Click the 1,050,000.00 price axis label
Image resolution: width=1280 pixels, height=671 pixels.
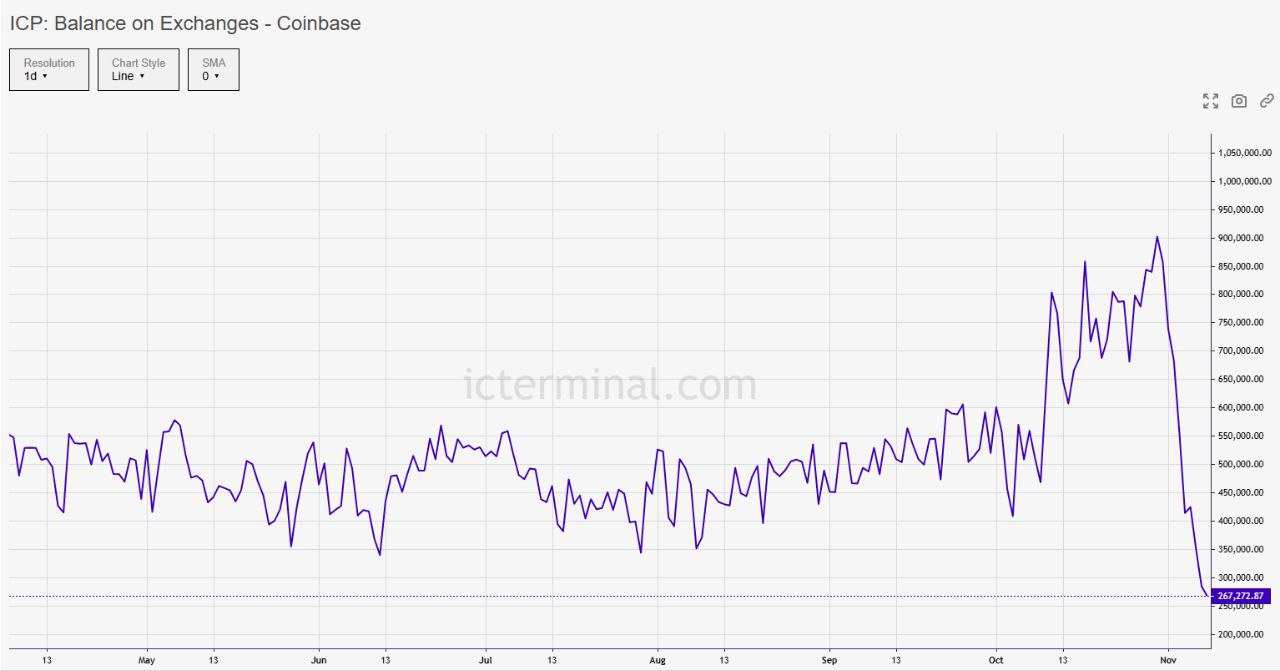click(x=1244, y=153)
